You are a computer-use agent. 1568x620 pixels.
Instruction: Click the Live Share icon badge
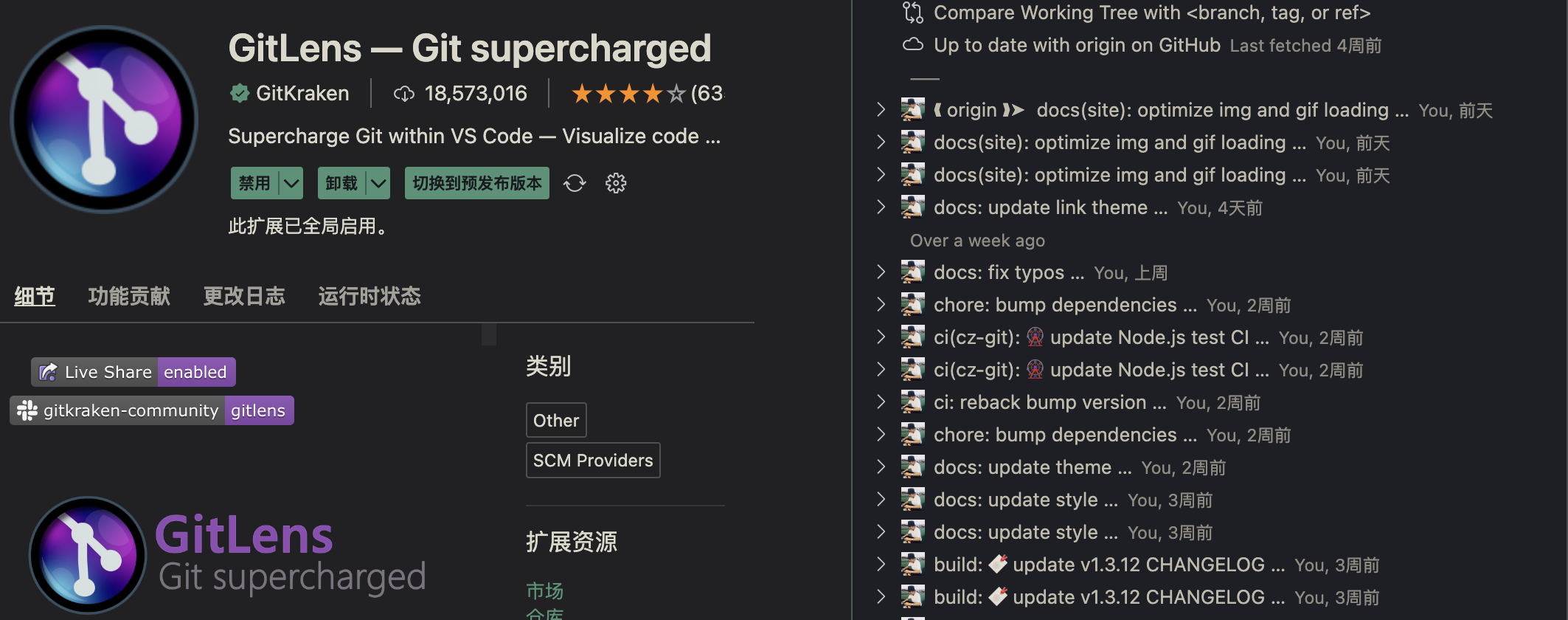point(48,372)
